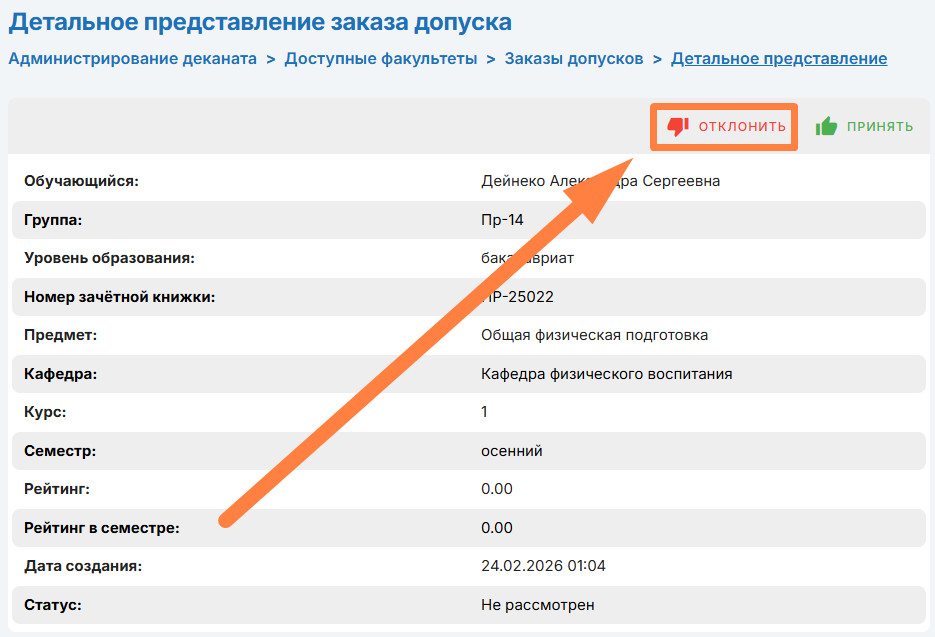This screenshot has height=637, width=935.
Task: Go to Администрирование деканата breadcrumb
Action: pyautogui.click(x=133, y=59)
